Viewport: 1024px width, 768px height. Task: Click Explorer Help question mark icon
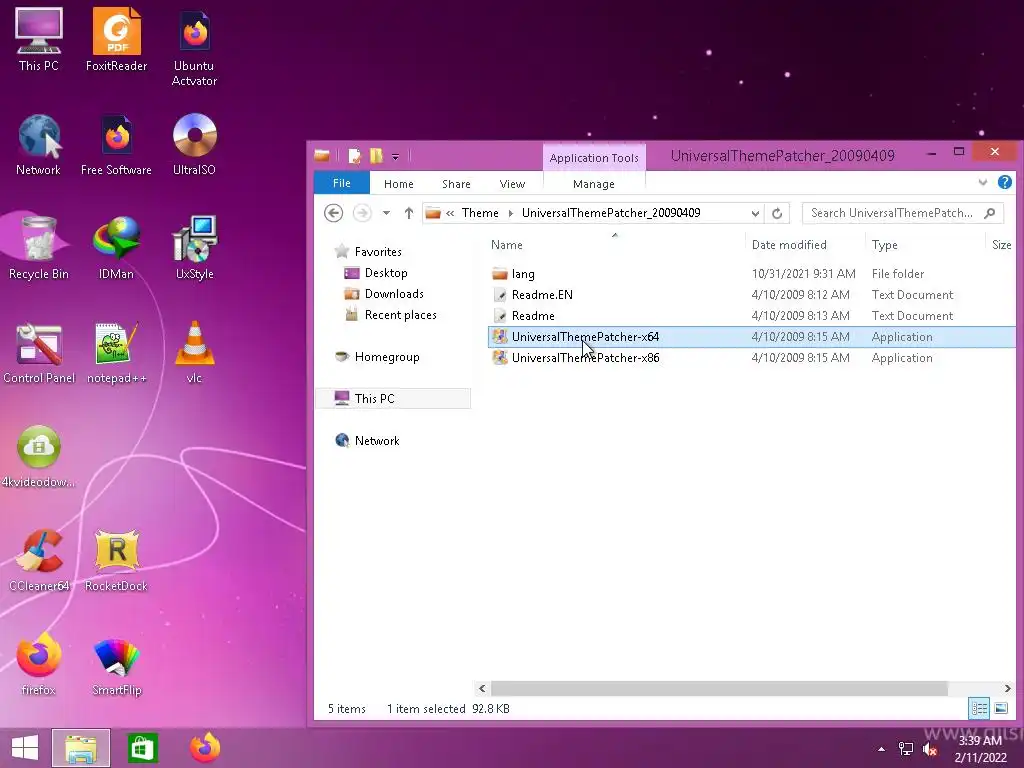1005,183
